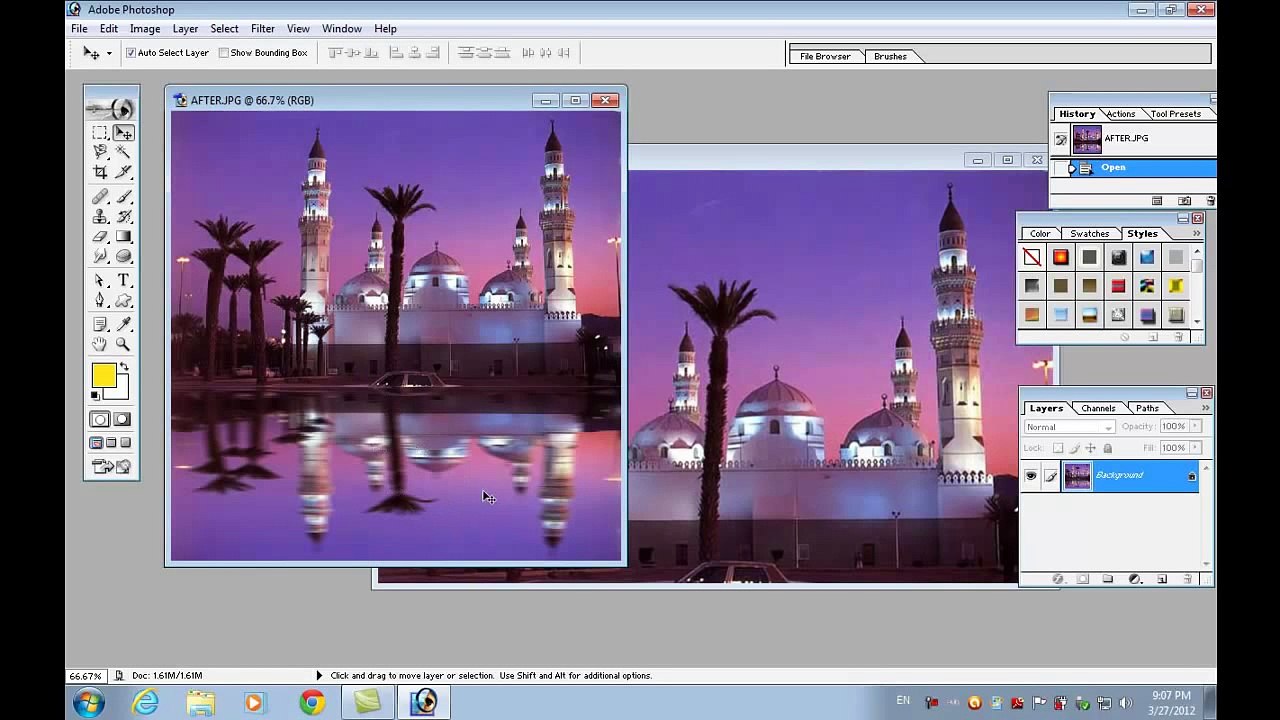Switch to Standard editing mode
This screenshot has height=720, width=1280.
coord(100,419)
